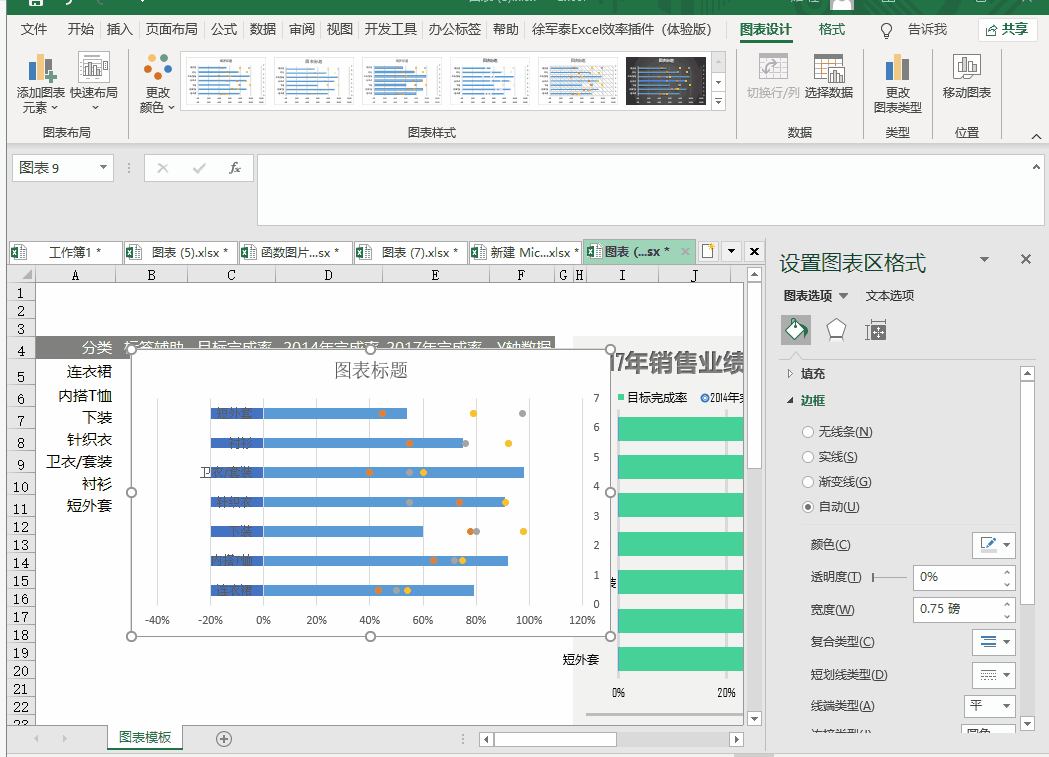
Task: Open the 页面布局 ribbon tab
Action: pyautogui.click(x=171, y=29)
